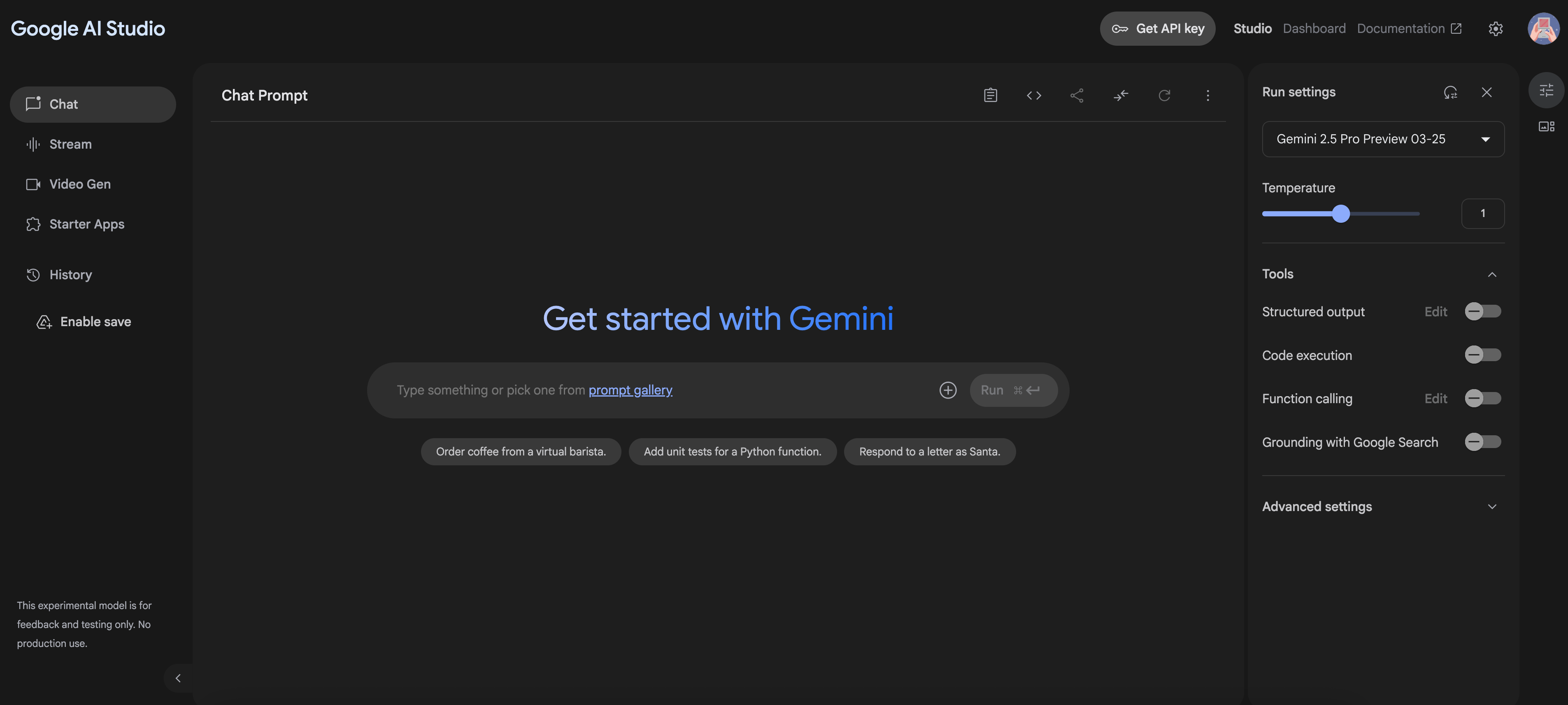Click reset default settings icon in Run settings
This screenshot has height=705, width=1568.
(x=1450, y=93)
